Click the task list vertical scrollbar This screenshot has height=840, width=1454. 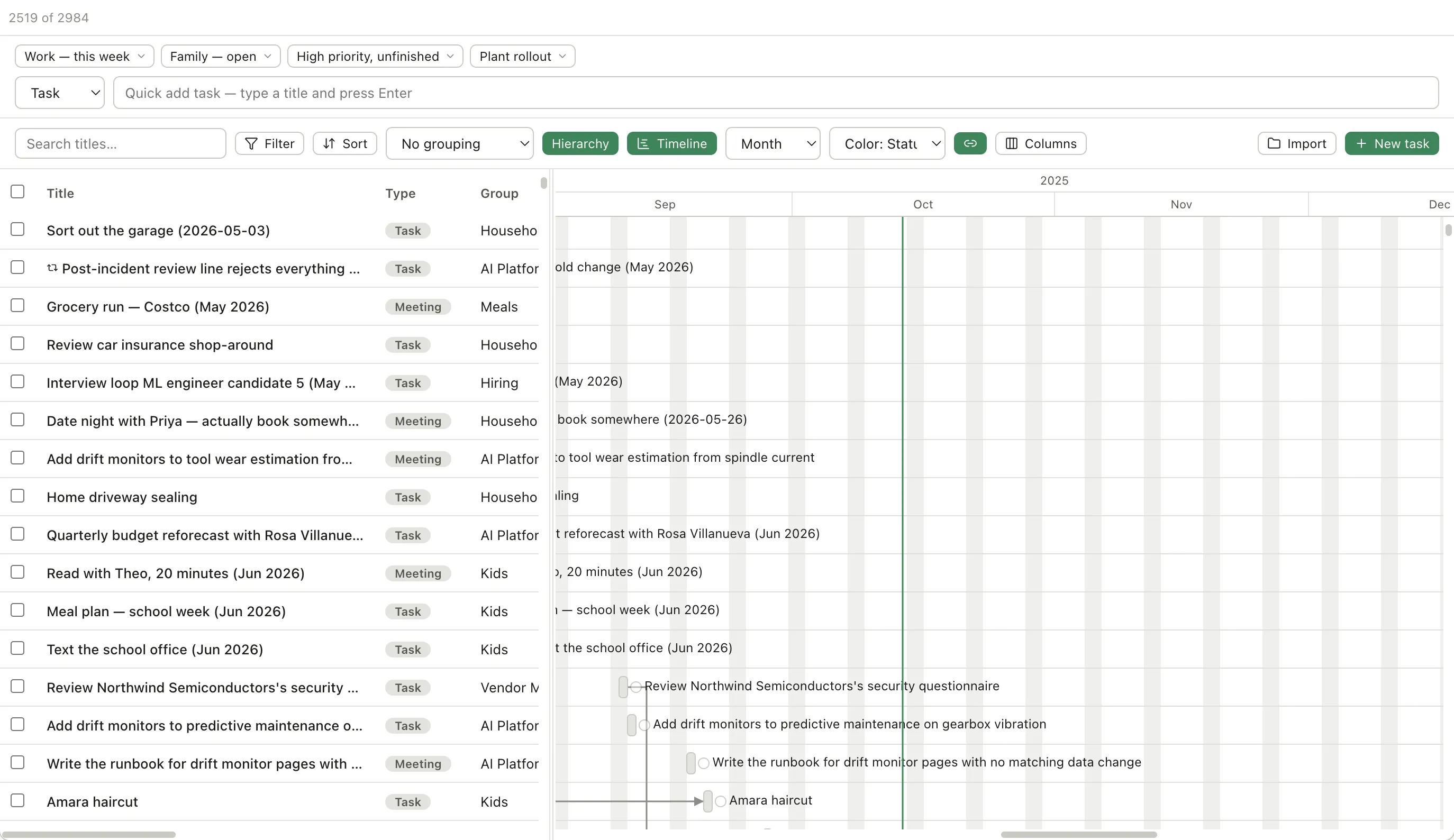click(x=543, y=183)
